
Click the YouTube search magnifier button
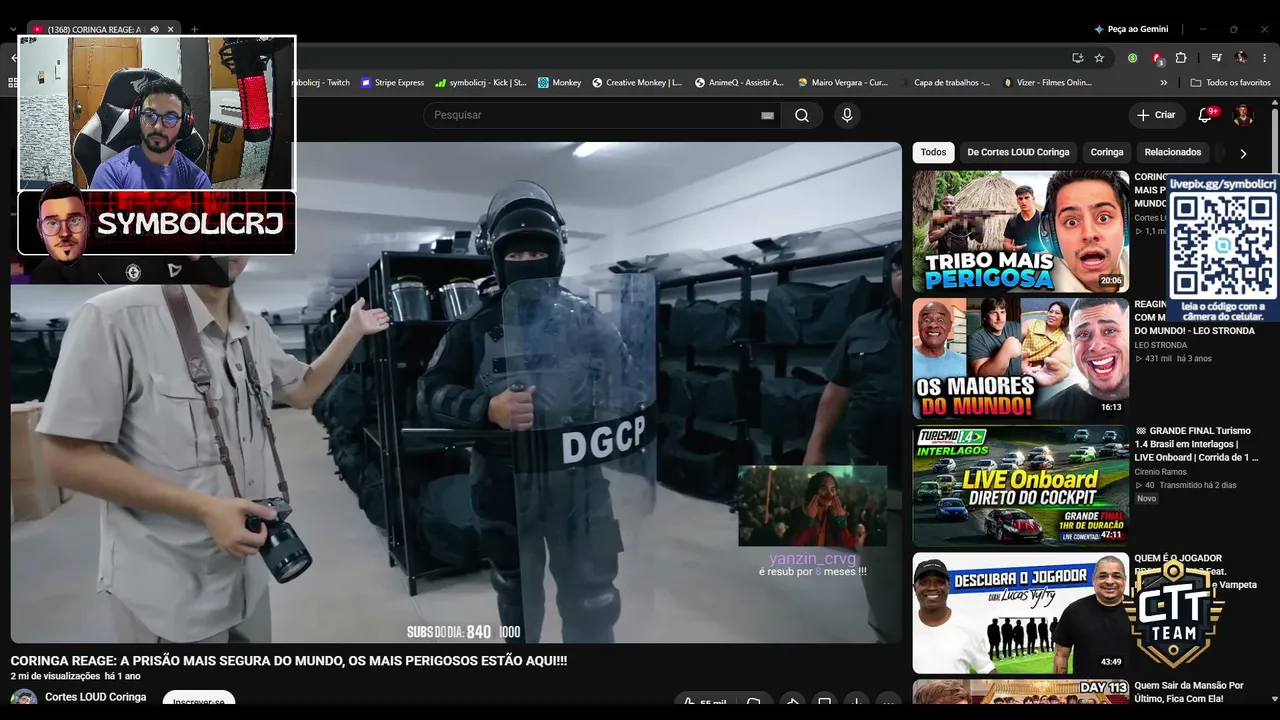[x=802, y=115]
